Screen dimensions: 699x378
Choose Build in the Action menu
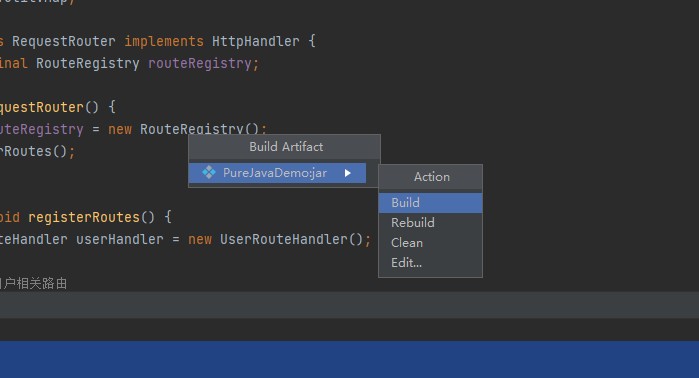[430, 203]
